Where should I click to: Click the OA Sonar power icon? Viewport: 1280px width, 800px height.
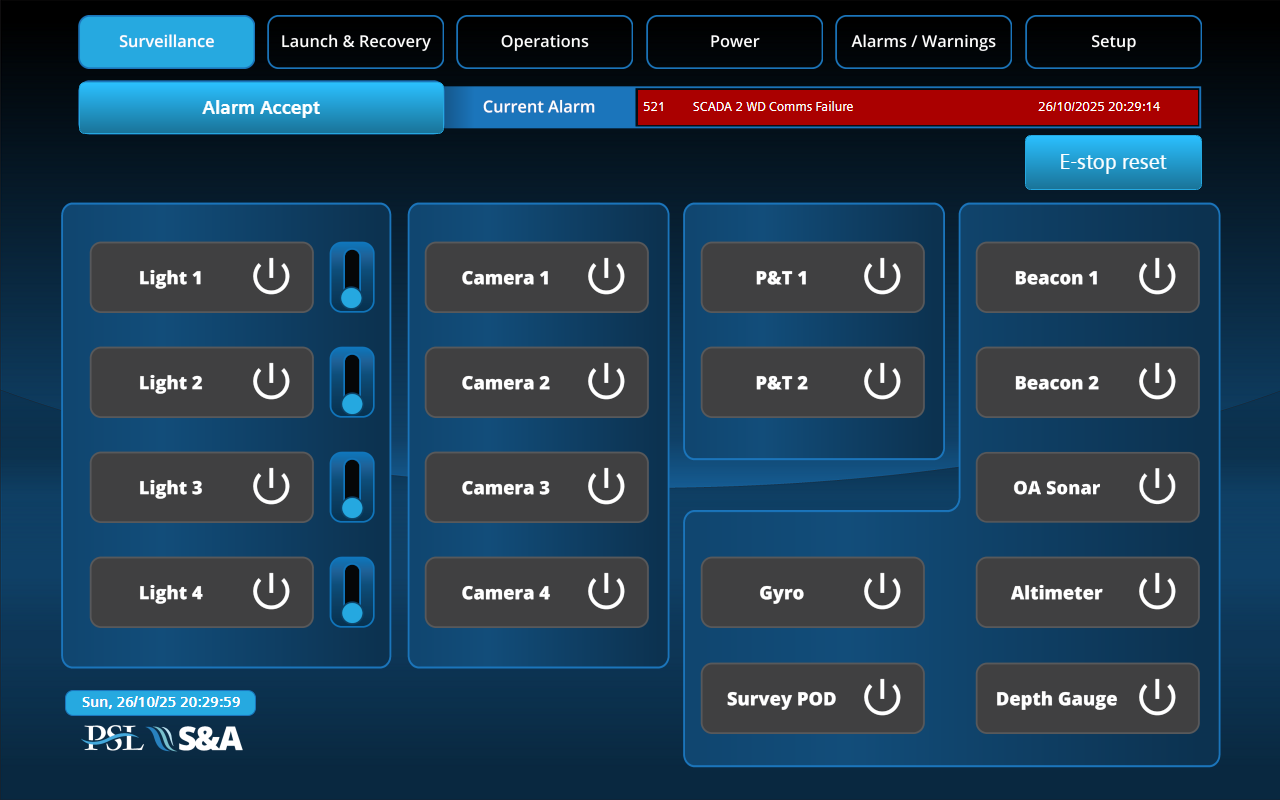tap(1157, 487)
